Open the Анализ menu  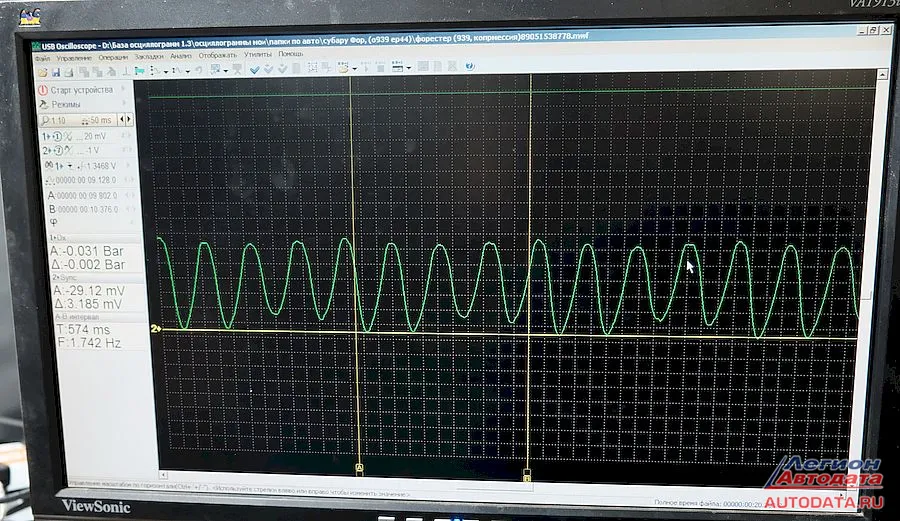(181, 56)
